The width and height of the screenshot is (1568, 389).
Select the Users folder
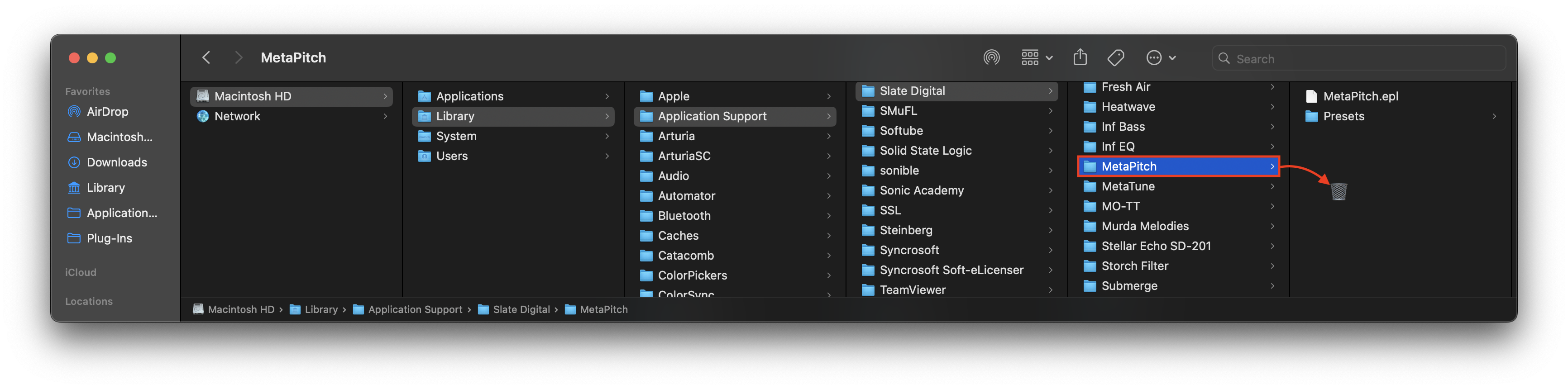(512, 156)
